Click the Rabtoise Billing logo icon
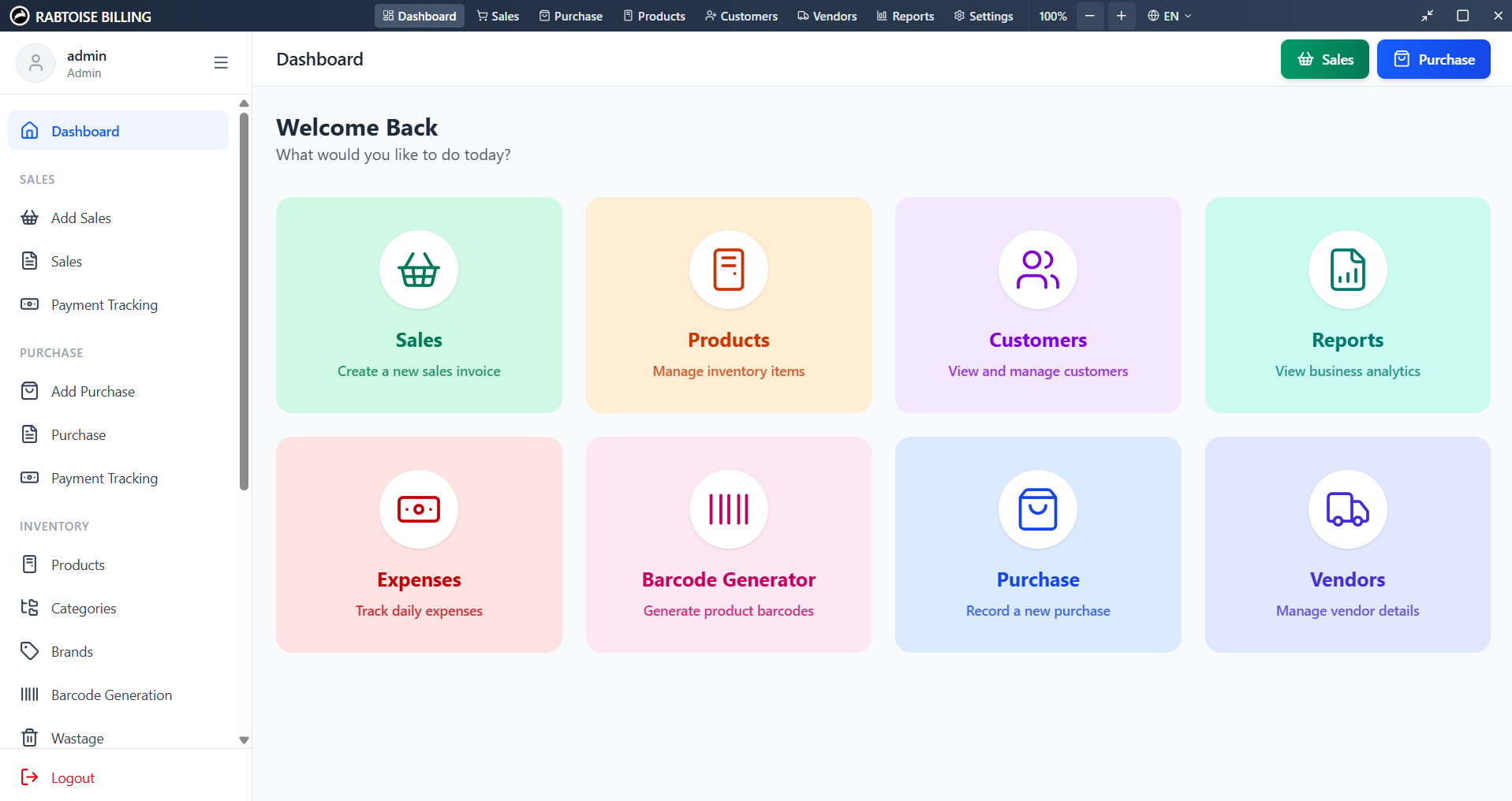1512x801 pixels. tap(20, 16)
